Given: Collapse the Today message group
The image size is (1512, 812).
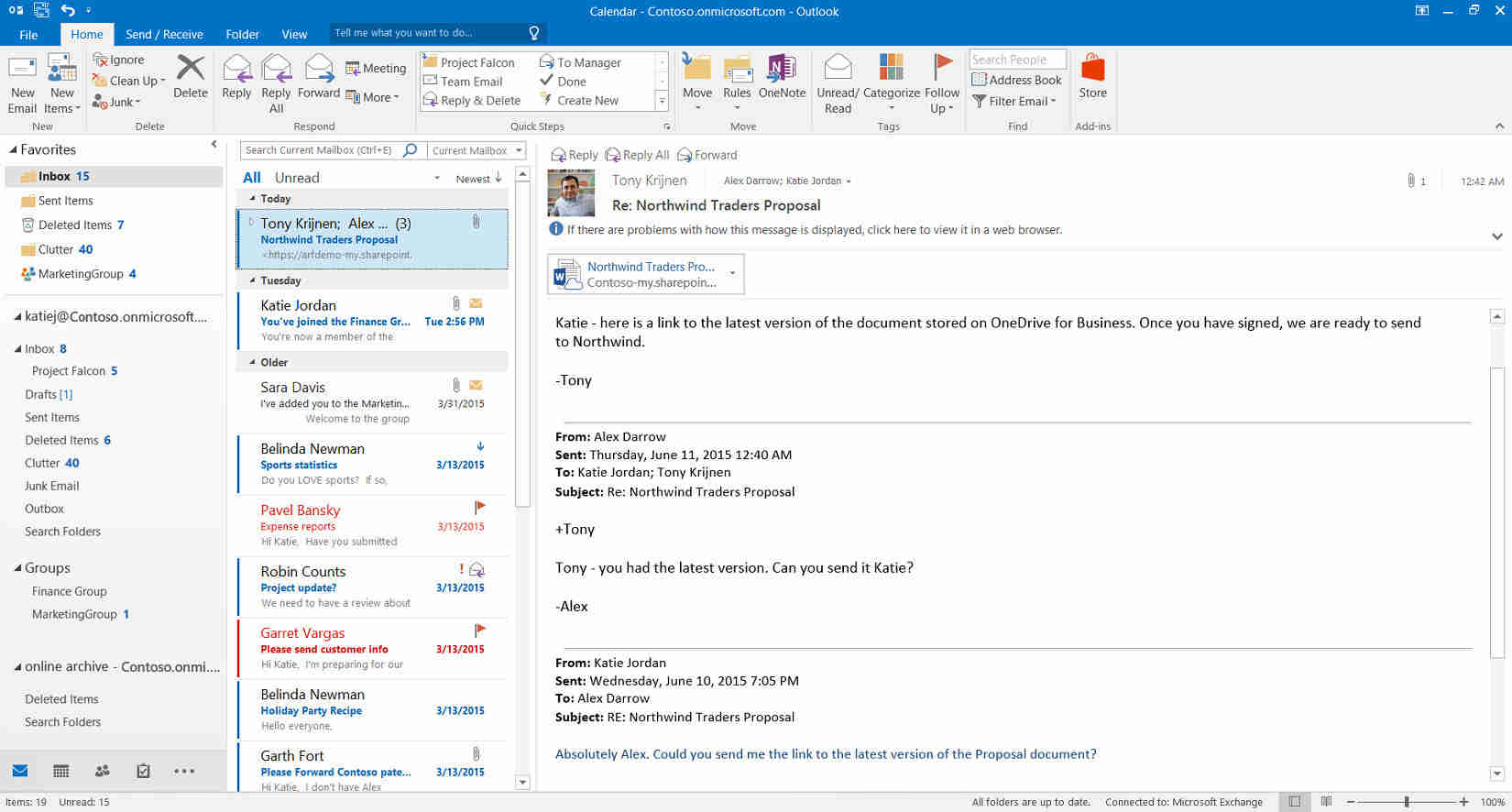Looking at the screenshot, I should click(x=253, y=198).
